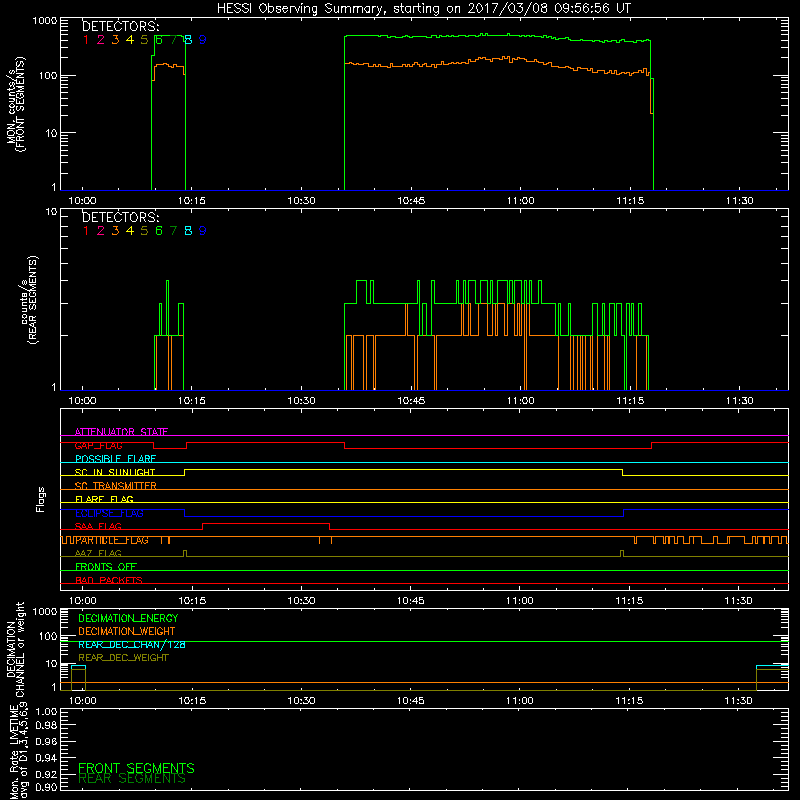
Task: Select dark green detector 7 in rear segments legend
Action: (x=173, y=231)
